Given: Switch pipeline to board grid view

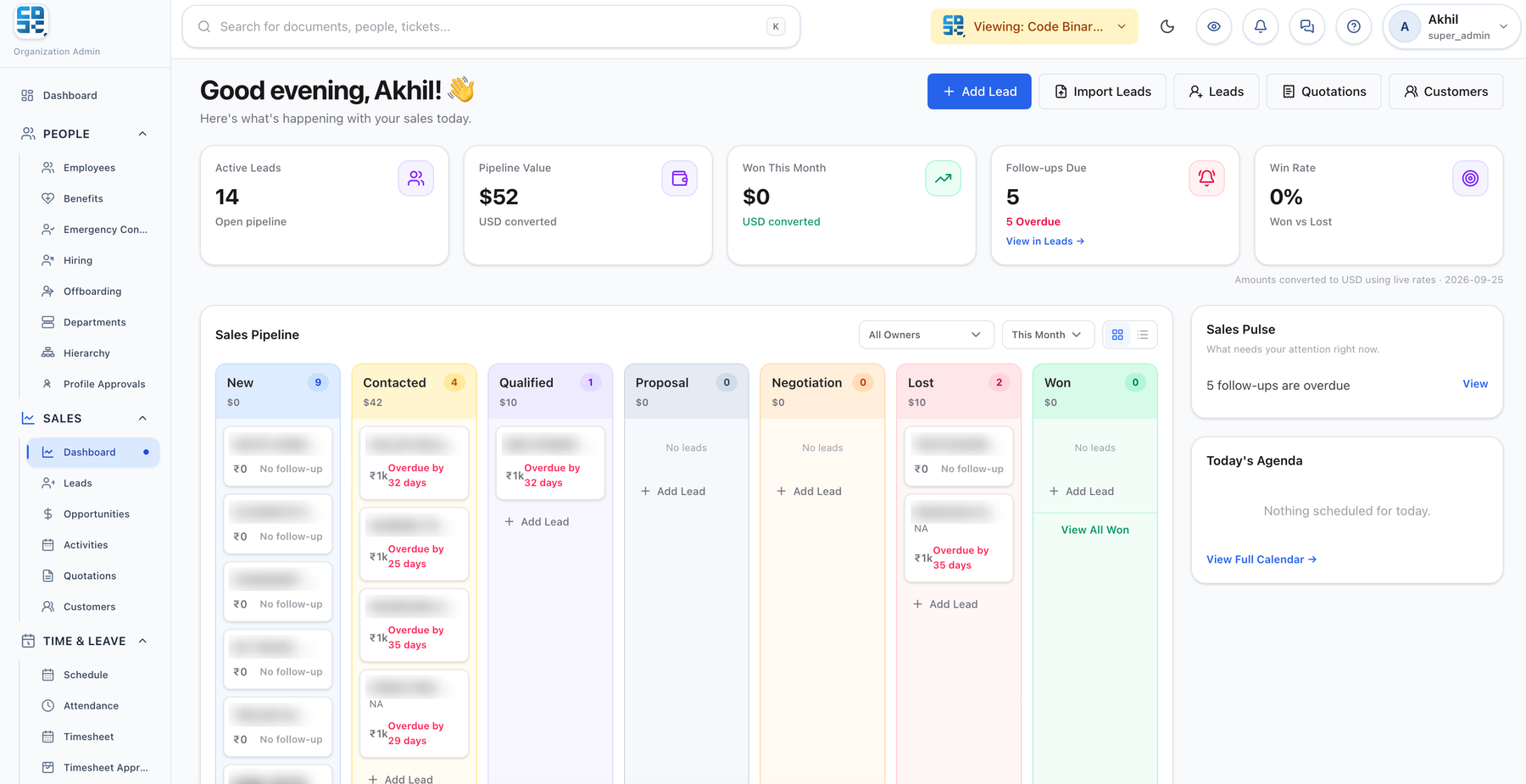Looking at the screenshot, I should tap(1117, 335).
